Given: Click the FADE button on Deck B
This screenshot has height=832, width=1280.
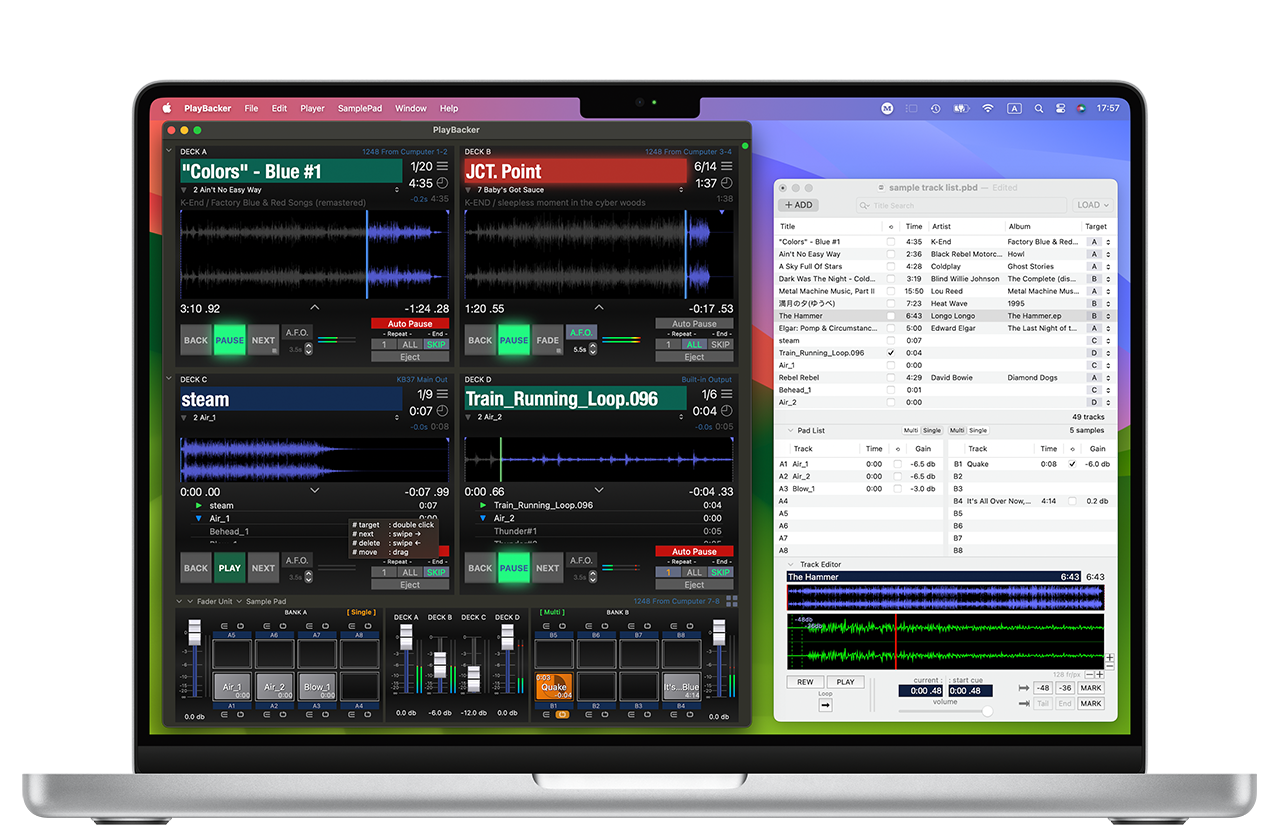Looking at the screenshot, I should coord(547,340).
